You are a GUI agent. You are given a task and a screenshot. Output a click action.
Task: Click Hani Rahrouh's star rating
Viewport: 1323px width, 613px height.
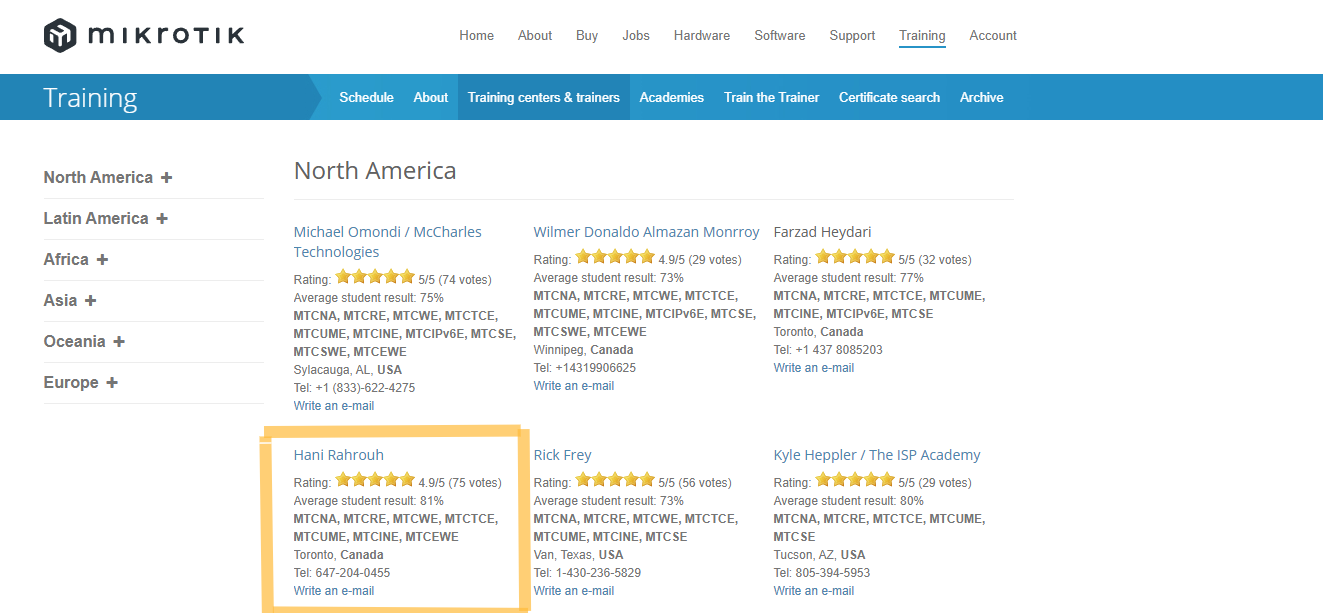pyautogui.click(x=374, y=481)
